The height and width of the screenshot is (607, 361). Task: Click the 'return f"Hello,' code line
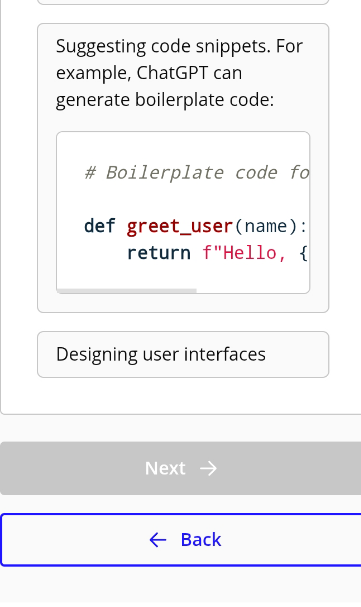(217, 253)
